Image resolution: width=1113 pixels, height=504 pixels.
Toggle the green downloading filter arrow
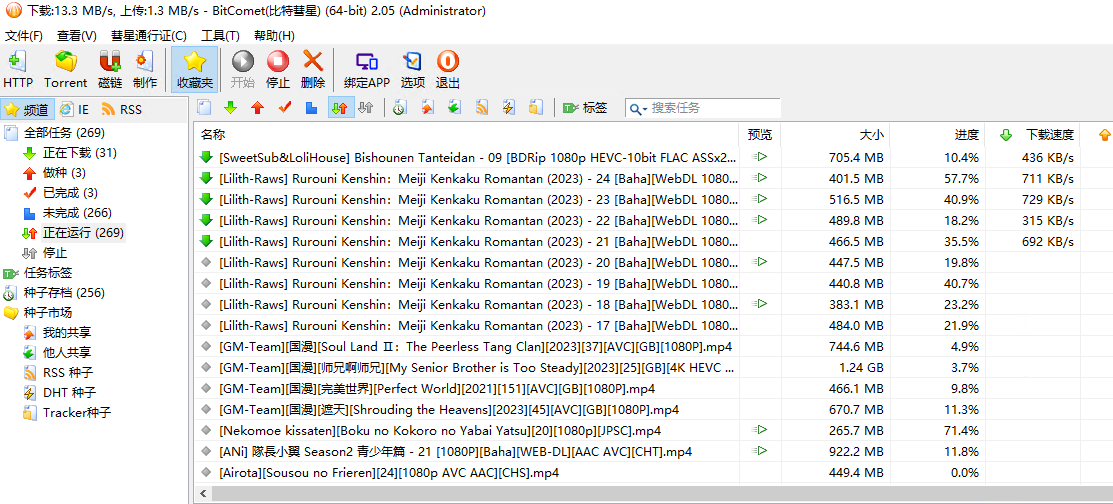pos(231,108)
